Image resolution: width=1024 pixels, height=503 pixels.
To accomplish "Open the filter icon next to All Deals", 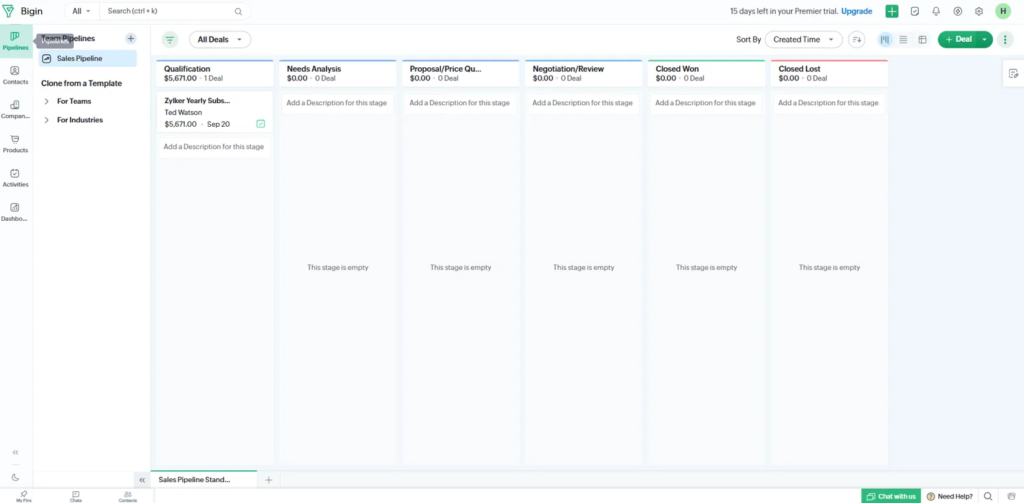I will point(170,40).
